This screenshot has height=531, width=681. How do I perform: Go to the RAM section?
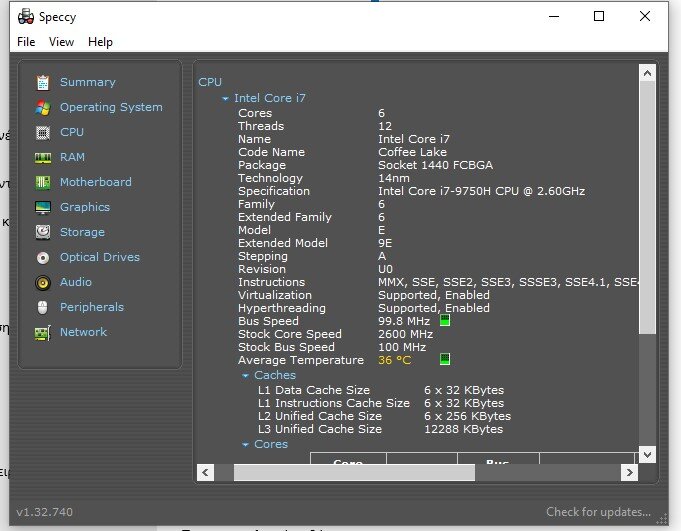(x=72, y=157)
